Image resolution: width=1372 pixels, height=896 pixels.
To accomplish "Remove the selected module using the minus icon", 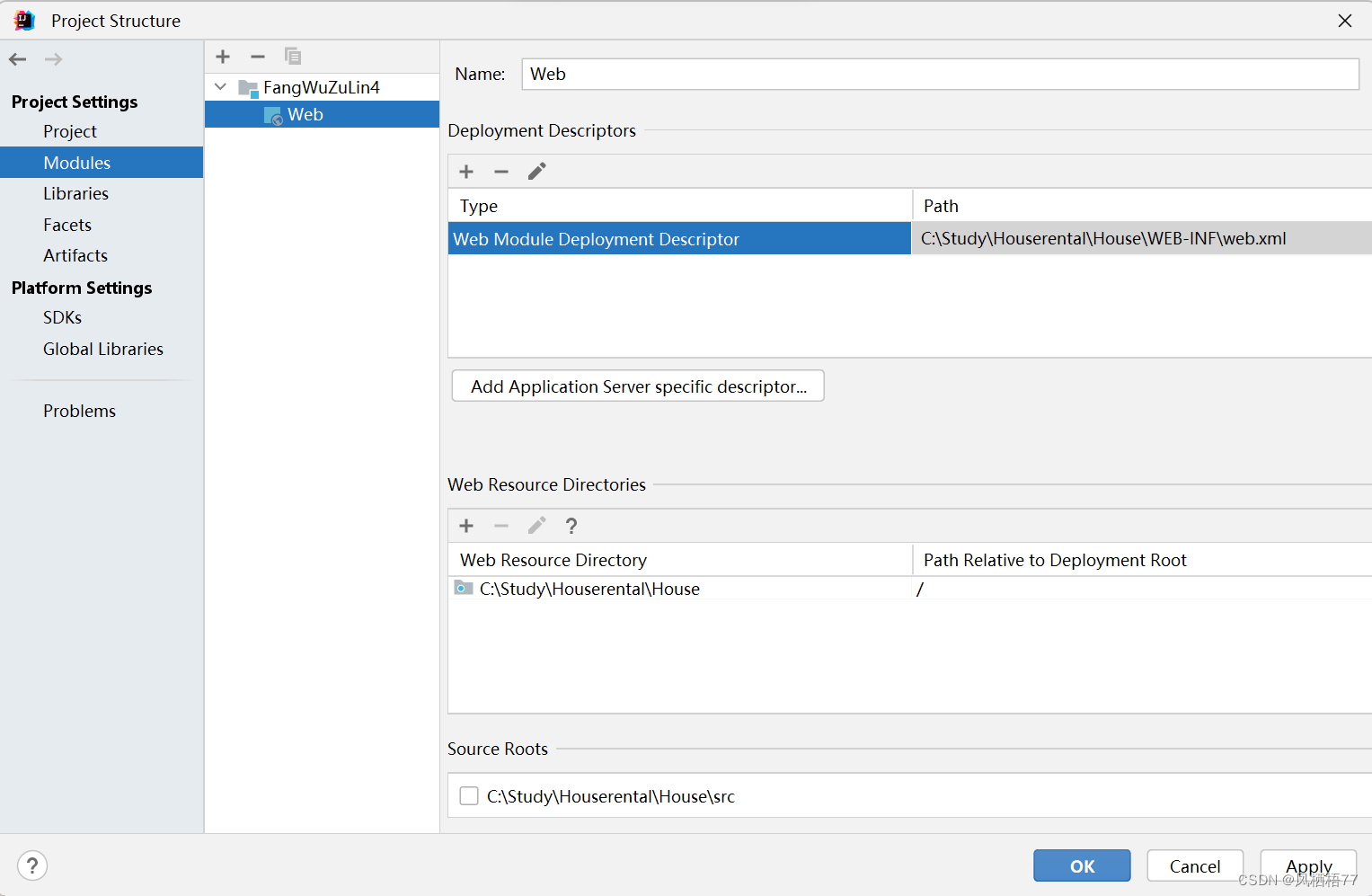I will point(257,56).
